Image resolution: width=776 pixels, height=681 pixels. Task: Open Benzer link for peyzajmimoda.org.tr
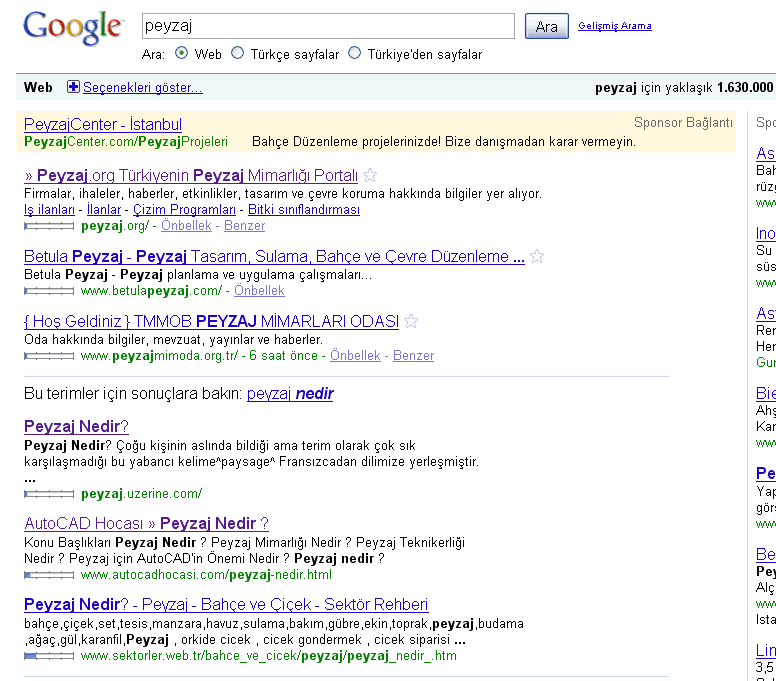(x=413, y=356)
